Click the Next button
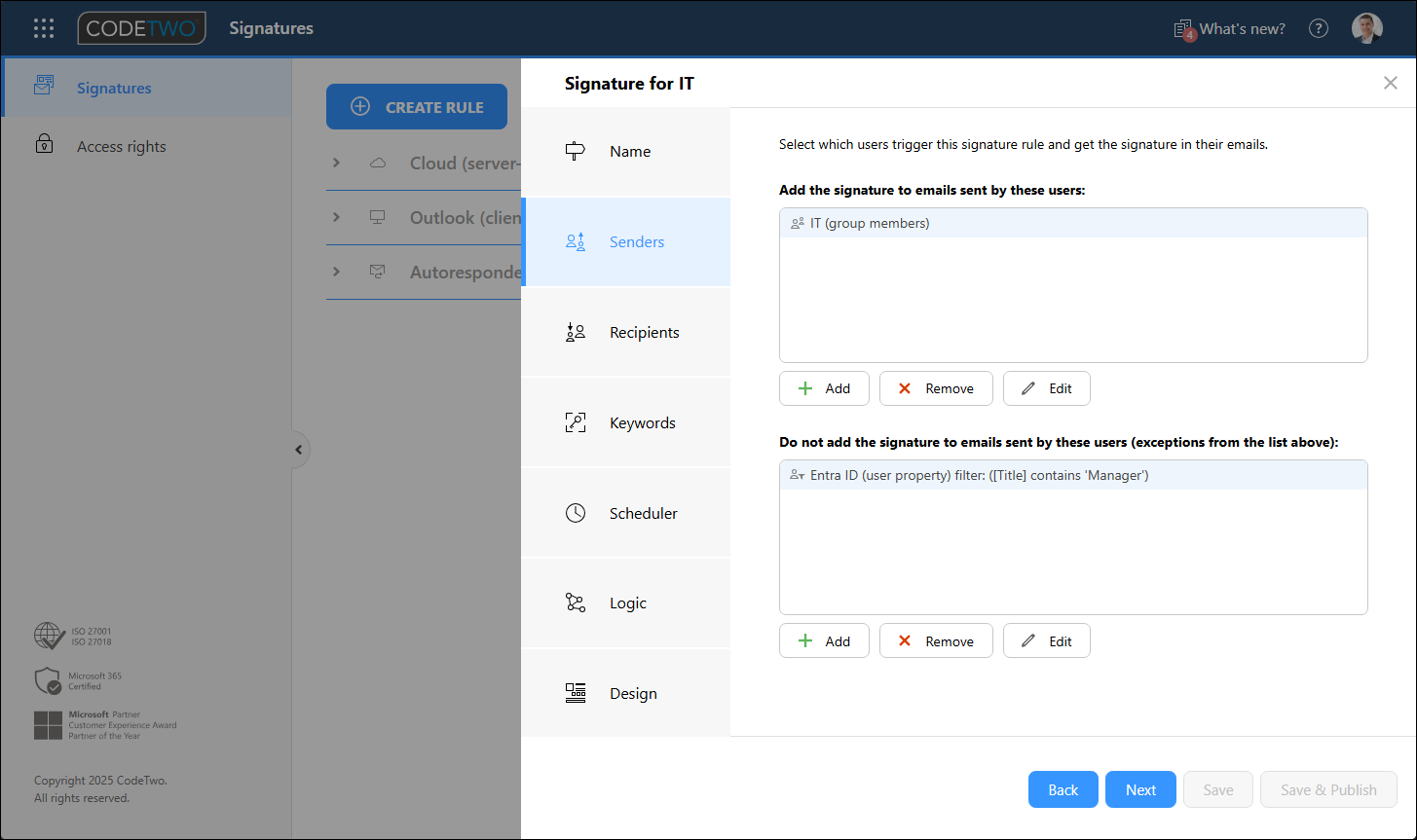The height and width of the screenshot is (840, 1417). pos(1140,789)
